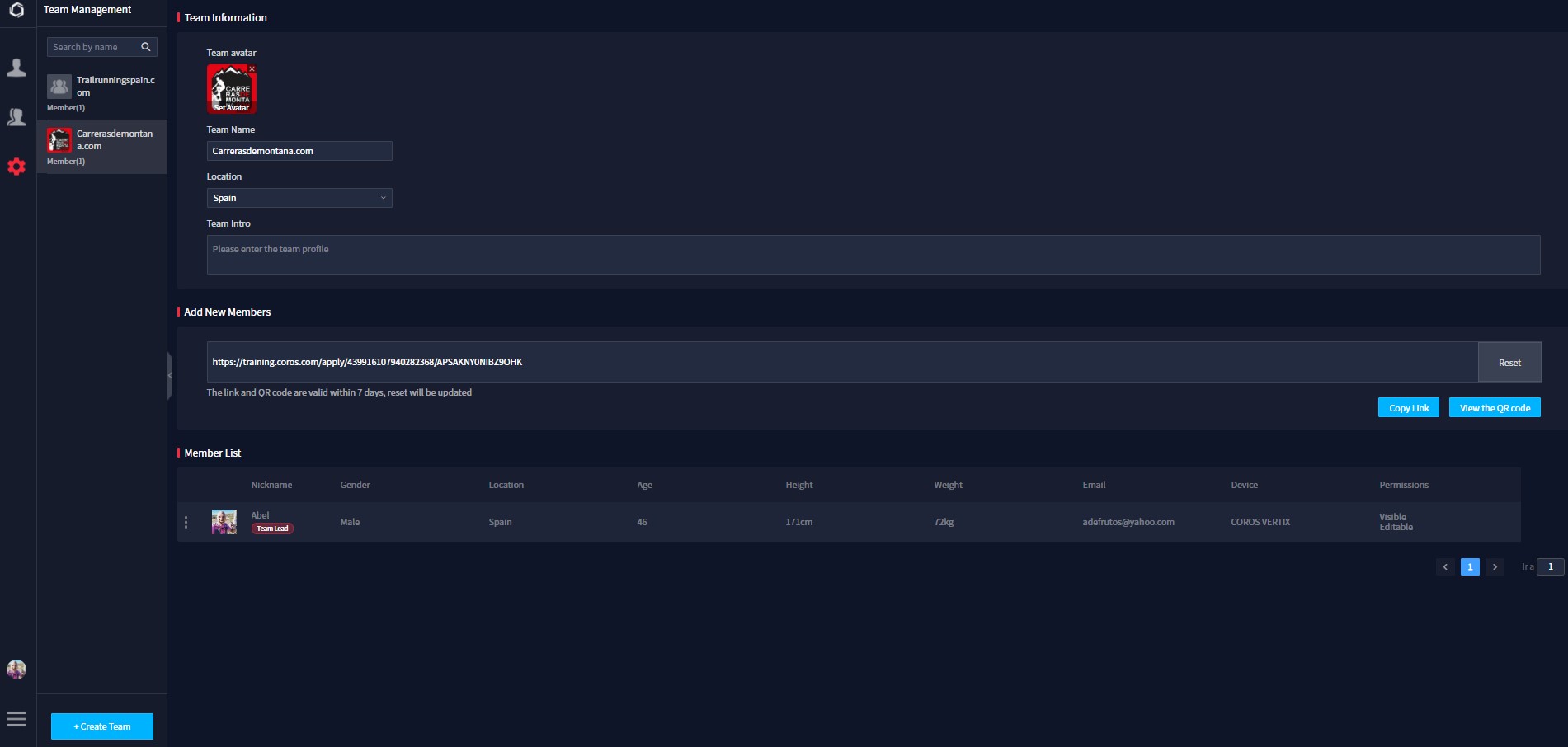This screenshot has width=1568, height=747.
Task: Open the single athlete profile icon
Action: 16,68
